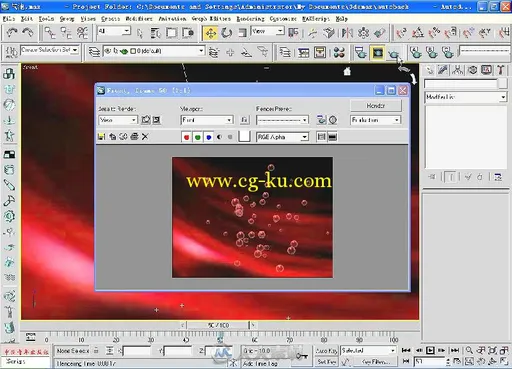
Task: Open the Customize menu
Action: click(x=283, y=19)
